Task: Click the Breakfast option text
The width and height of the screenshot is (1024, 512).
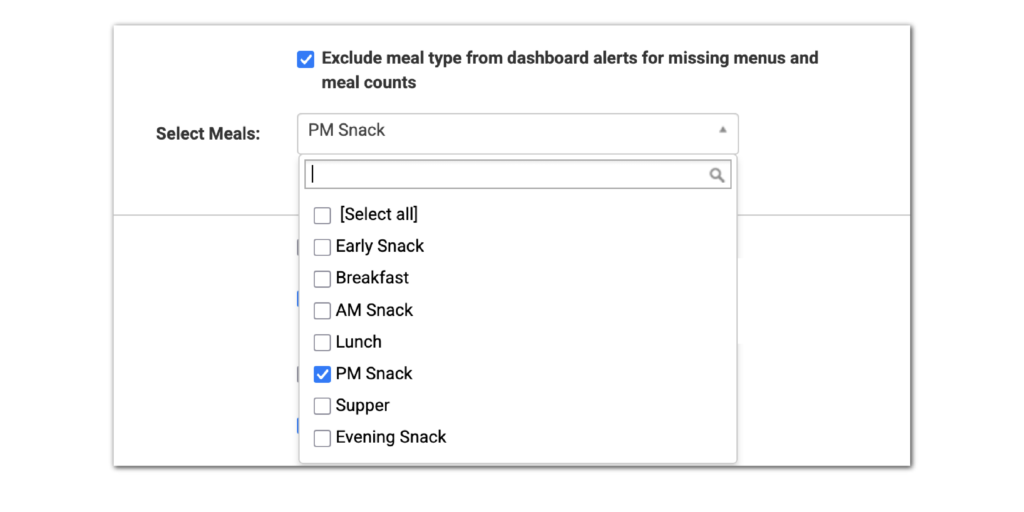Action: [372, 278]
